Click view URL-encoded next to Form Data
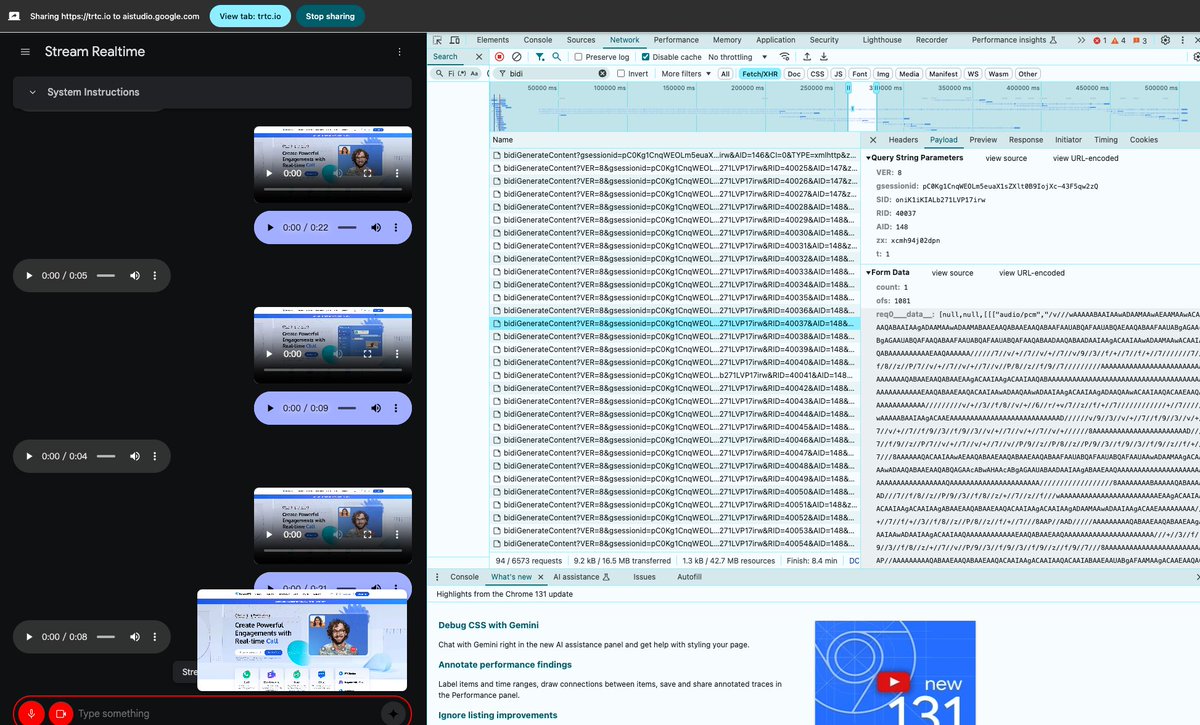Image resolution: width=1200 pixels, height=725 pixels. pos(1031,273)
